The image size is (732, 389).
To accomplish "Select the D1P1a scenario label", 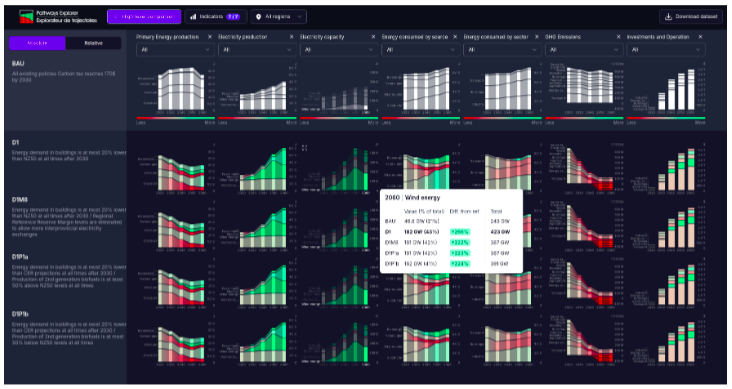I will click(x=20, y=257).
